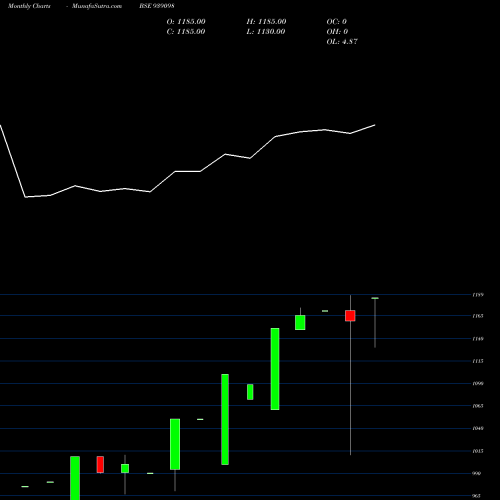Click the "OL: 4.87" value

pos(342,42)
